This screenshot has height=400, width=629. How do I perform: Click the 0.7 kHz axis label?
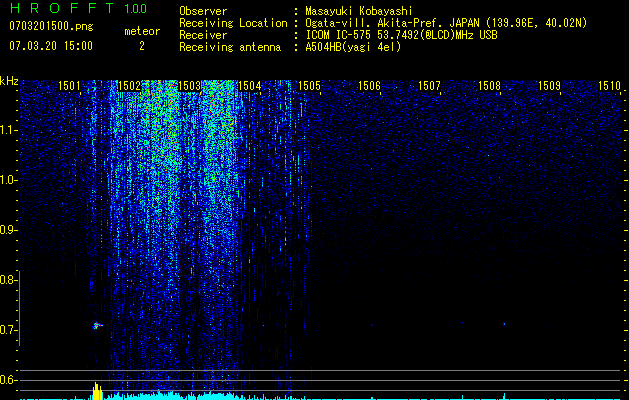click(8, 330)
